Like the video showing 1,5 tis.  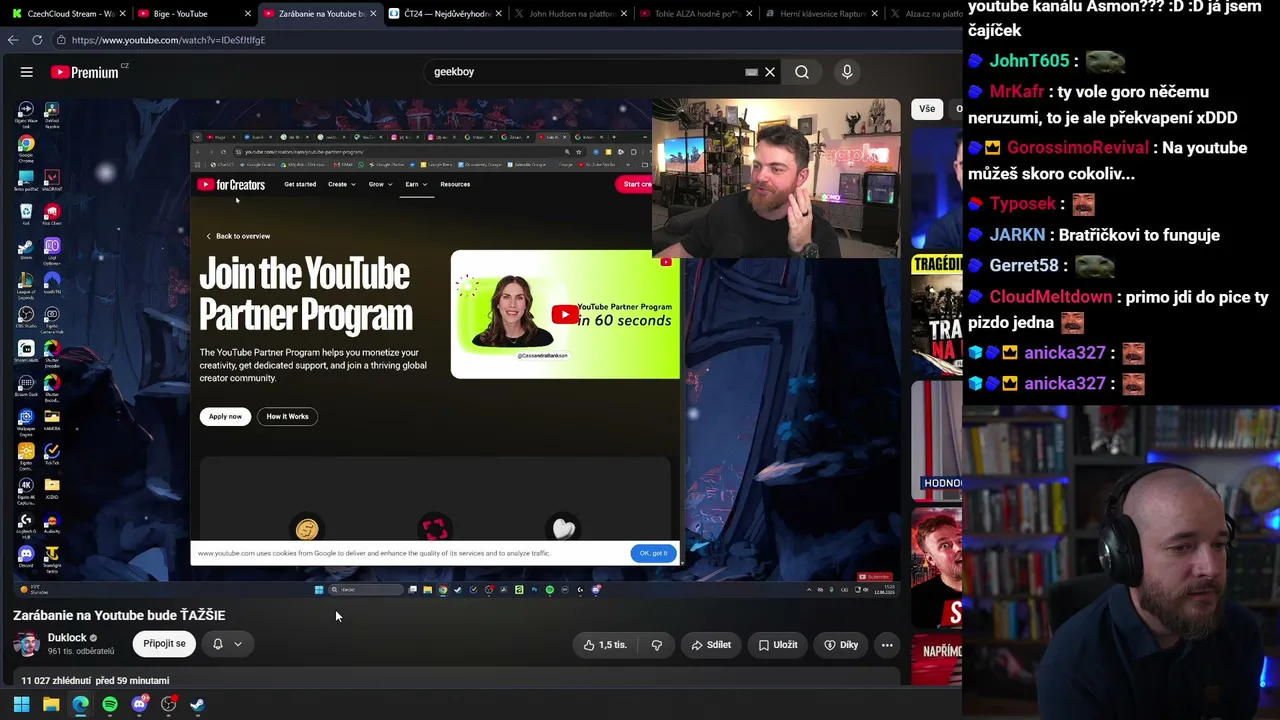coord(605,645)
